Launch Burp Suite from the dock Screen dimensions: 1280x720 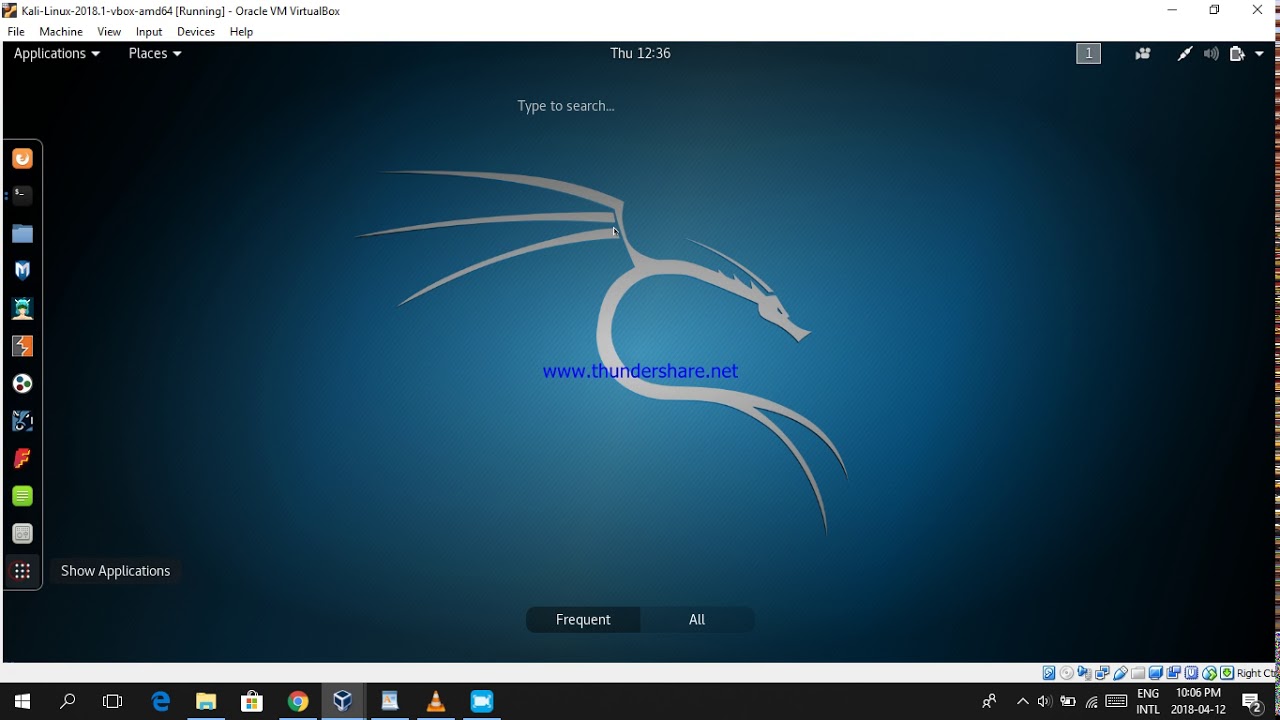tap(22, 346)
